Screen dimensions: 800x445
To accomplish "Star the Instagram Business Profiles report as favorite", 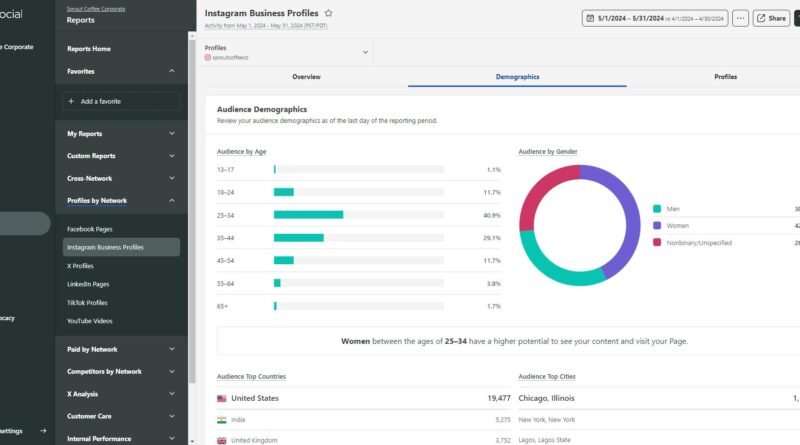I will click(329, 13).
